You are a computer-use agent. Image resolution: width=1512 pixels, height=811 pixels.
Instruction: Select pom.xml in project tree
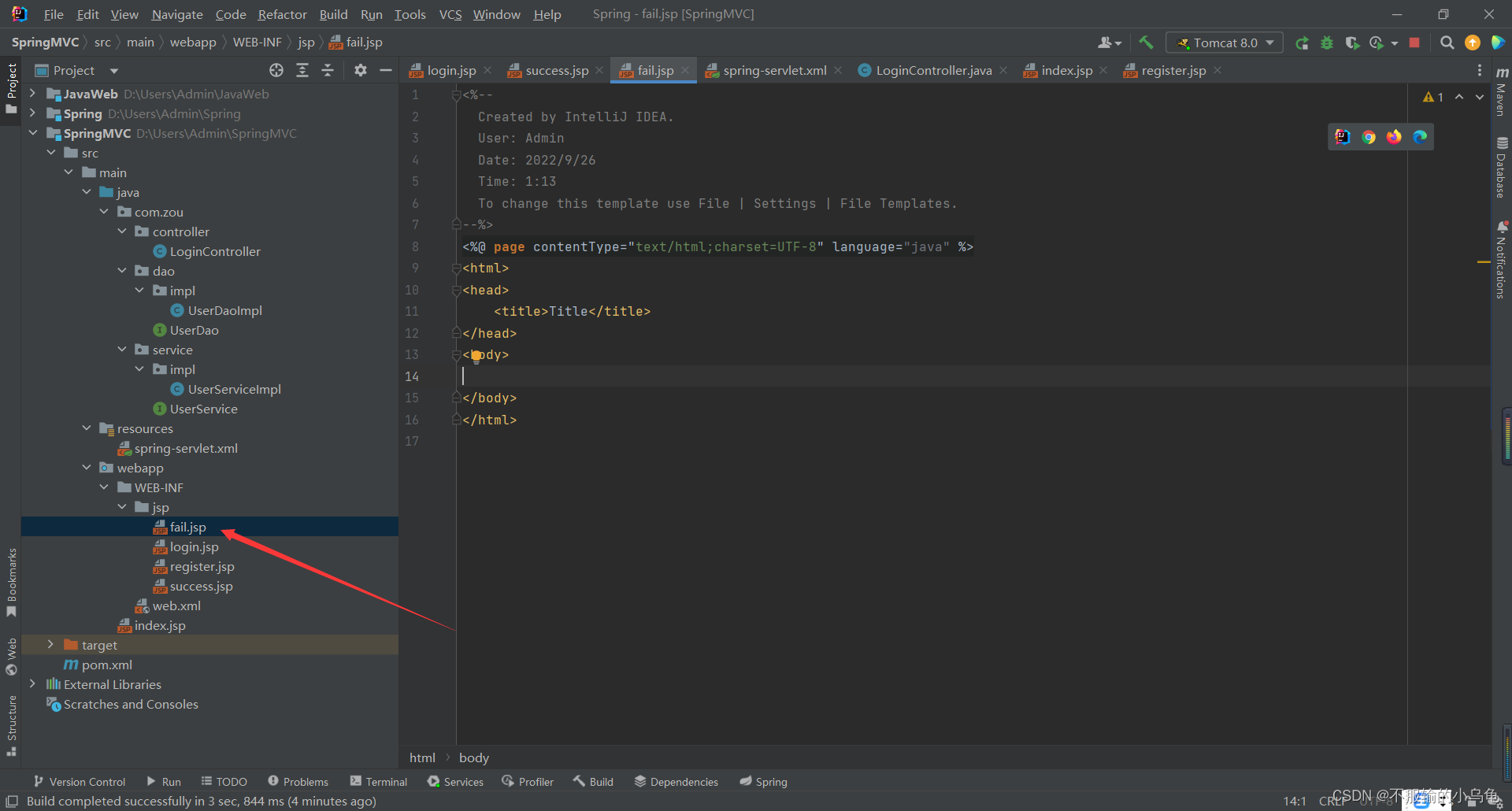tap(106, 665)
